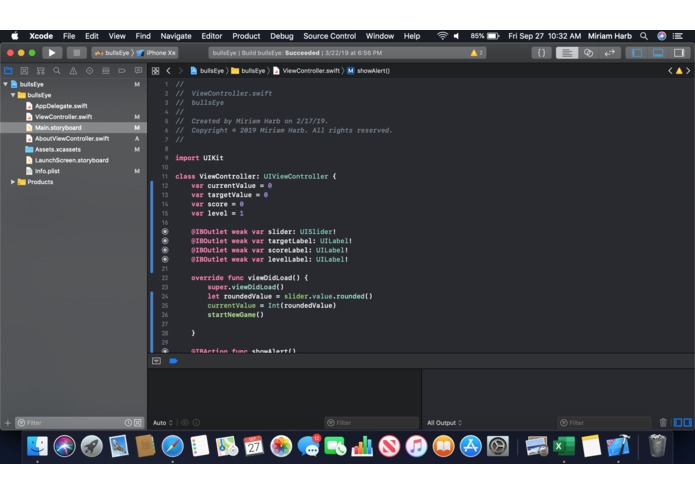The width and height of the screenshot is (695, 494).
Task: Toggle the Navigator panel visibility
Action: click(637, 53)
